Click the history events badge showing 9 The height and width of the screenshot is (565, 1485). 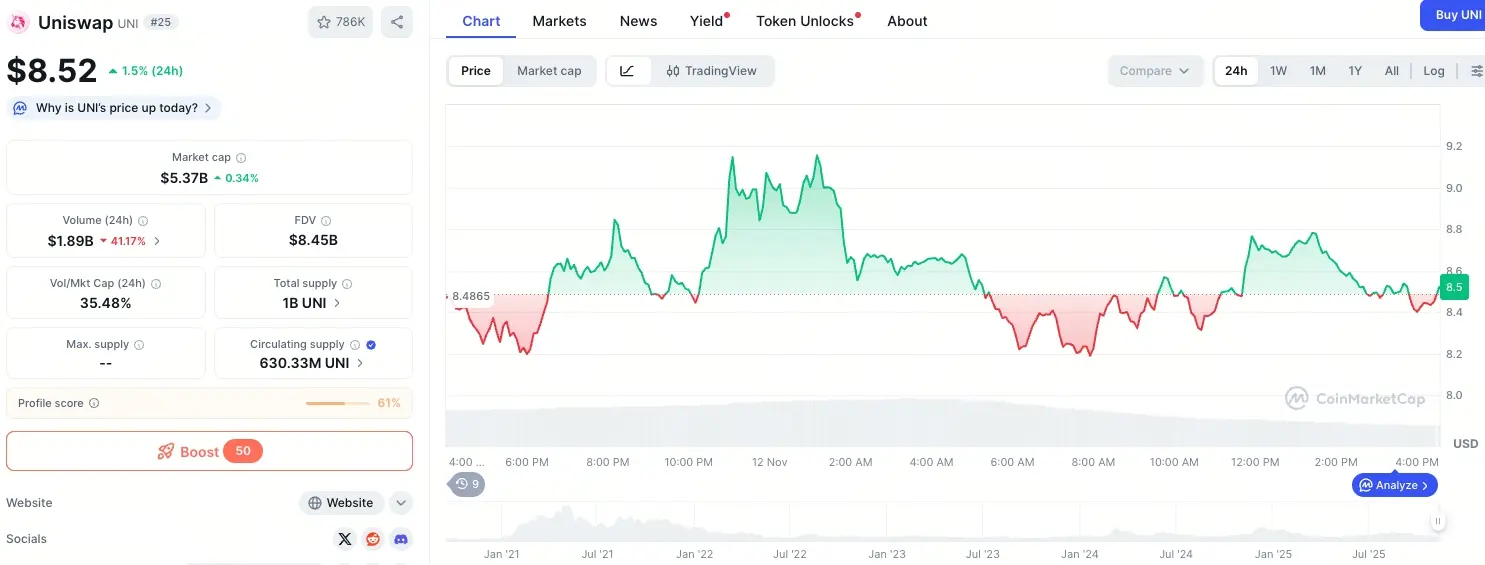(x=466, y=484)
